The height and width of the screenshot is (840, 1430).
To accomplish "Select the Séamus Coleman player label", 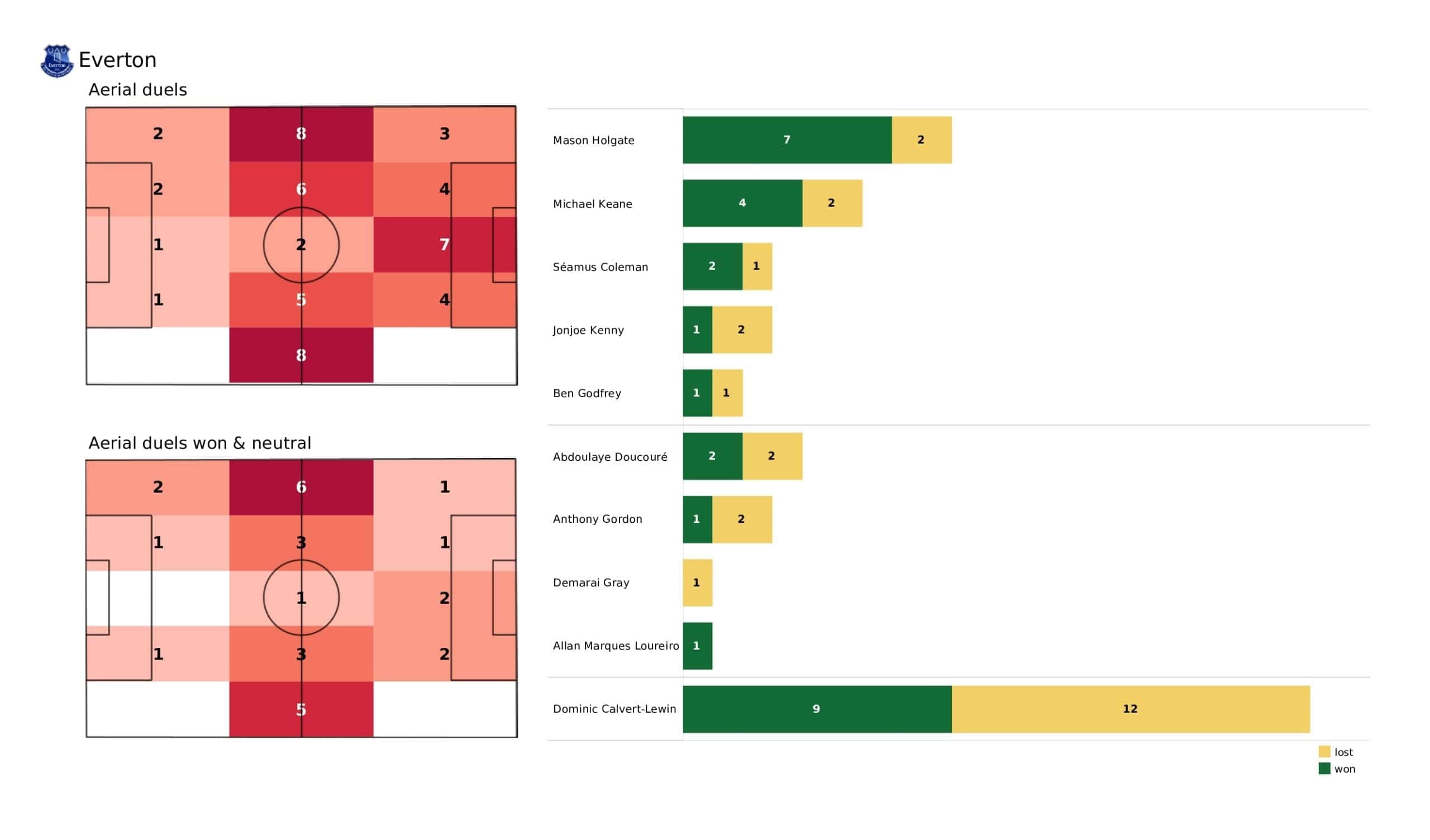I will click(x=600, y=268).
